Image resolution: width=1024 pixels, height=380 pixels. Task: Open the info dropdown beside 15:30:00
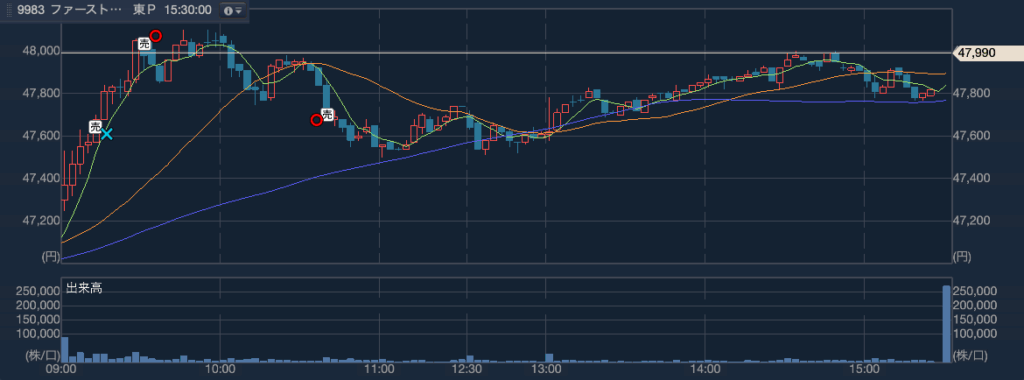click(x=233, y=10)
